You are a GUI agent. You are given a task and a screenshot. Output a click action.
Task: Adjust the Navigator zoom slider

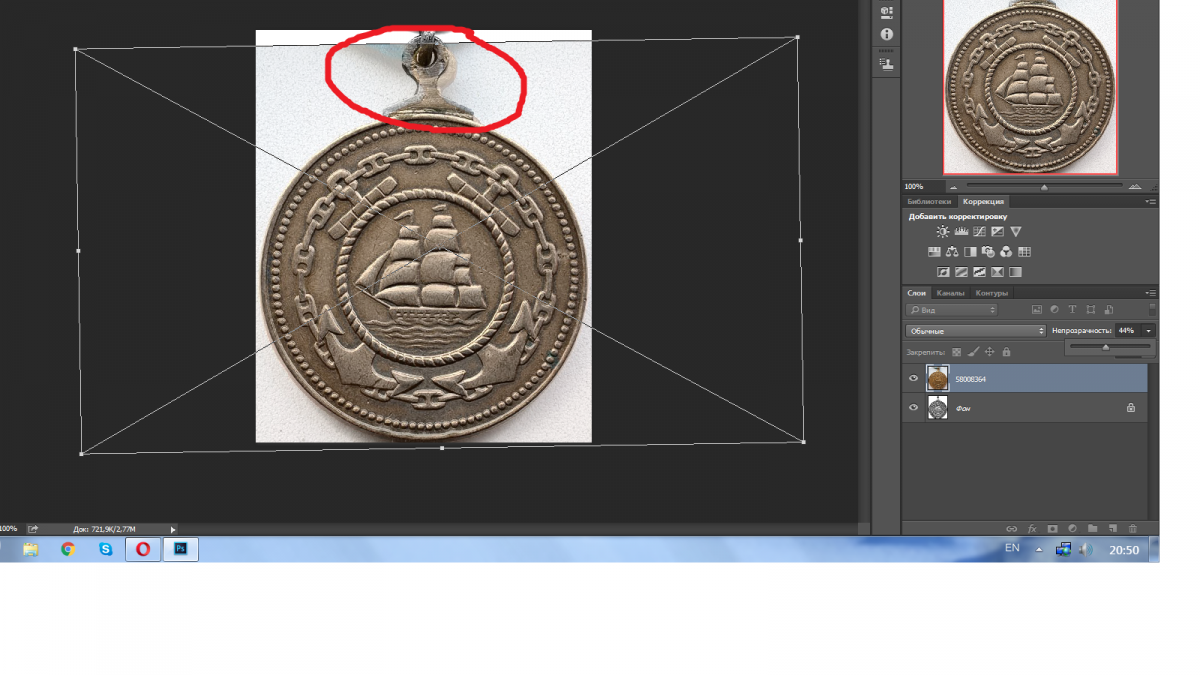click(1044, 187)
